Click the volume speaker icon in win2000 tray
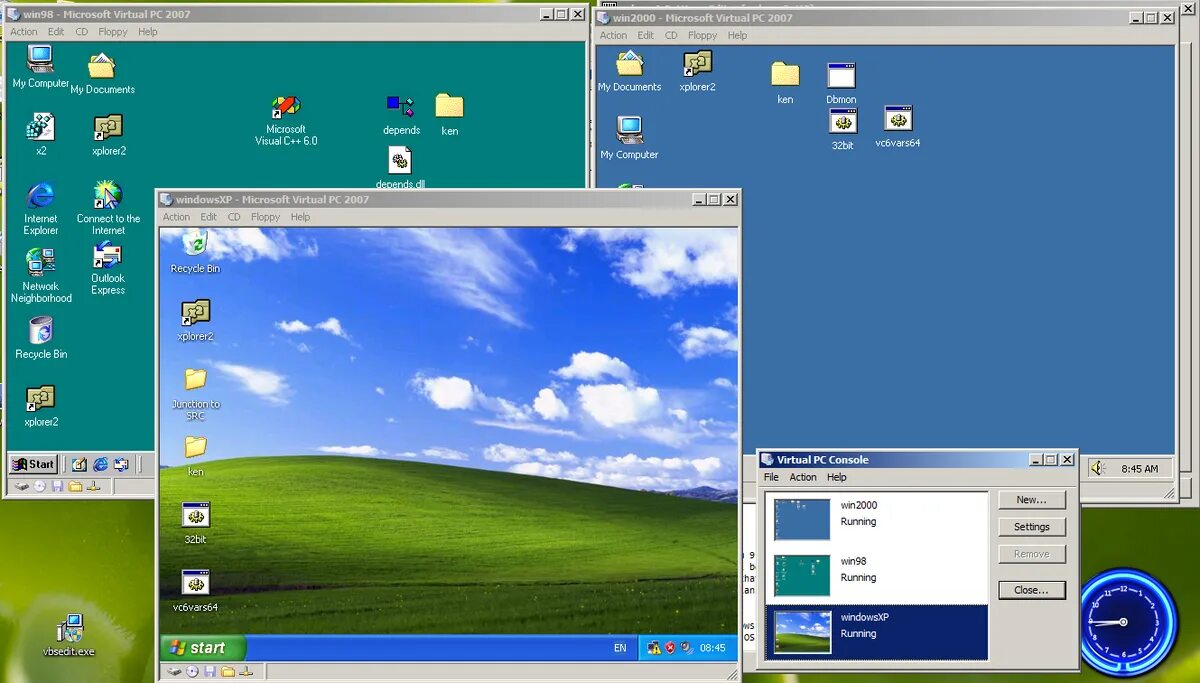 (x=1097, y=468)
